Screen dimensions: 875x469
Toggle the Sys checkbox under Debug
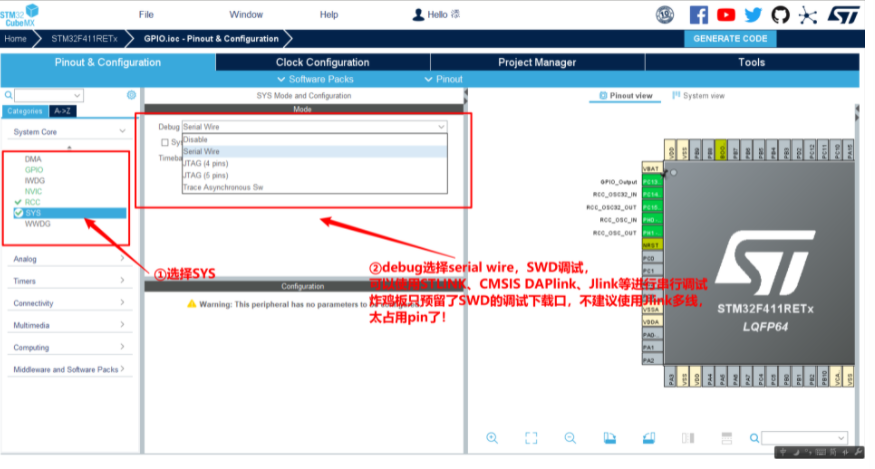(165, 142)
